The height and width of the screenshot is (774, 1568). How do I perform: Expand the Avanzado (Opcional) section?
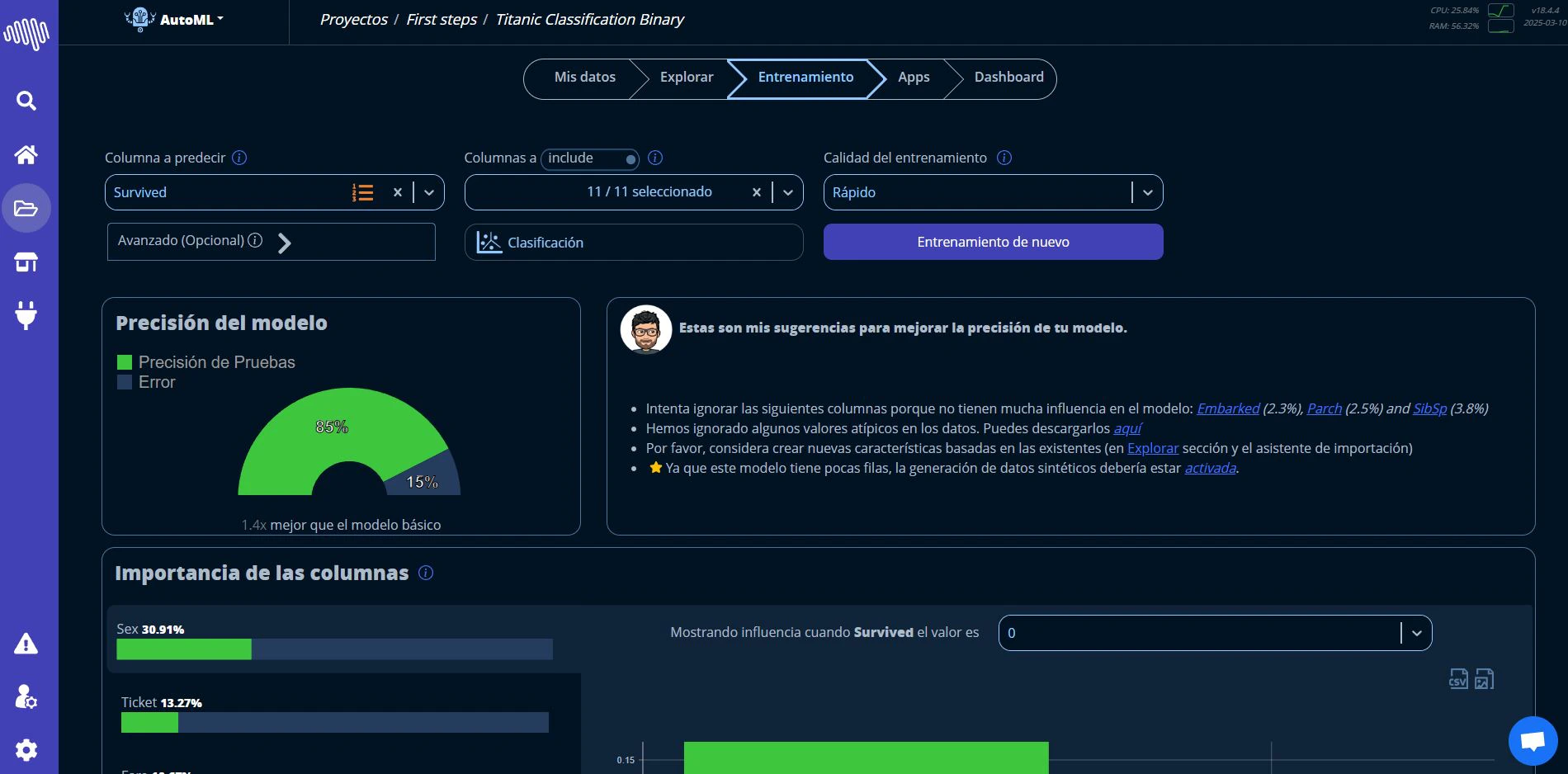[x=285, y=243]
